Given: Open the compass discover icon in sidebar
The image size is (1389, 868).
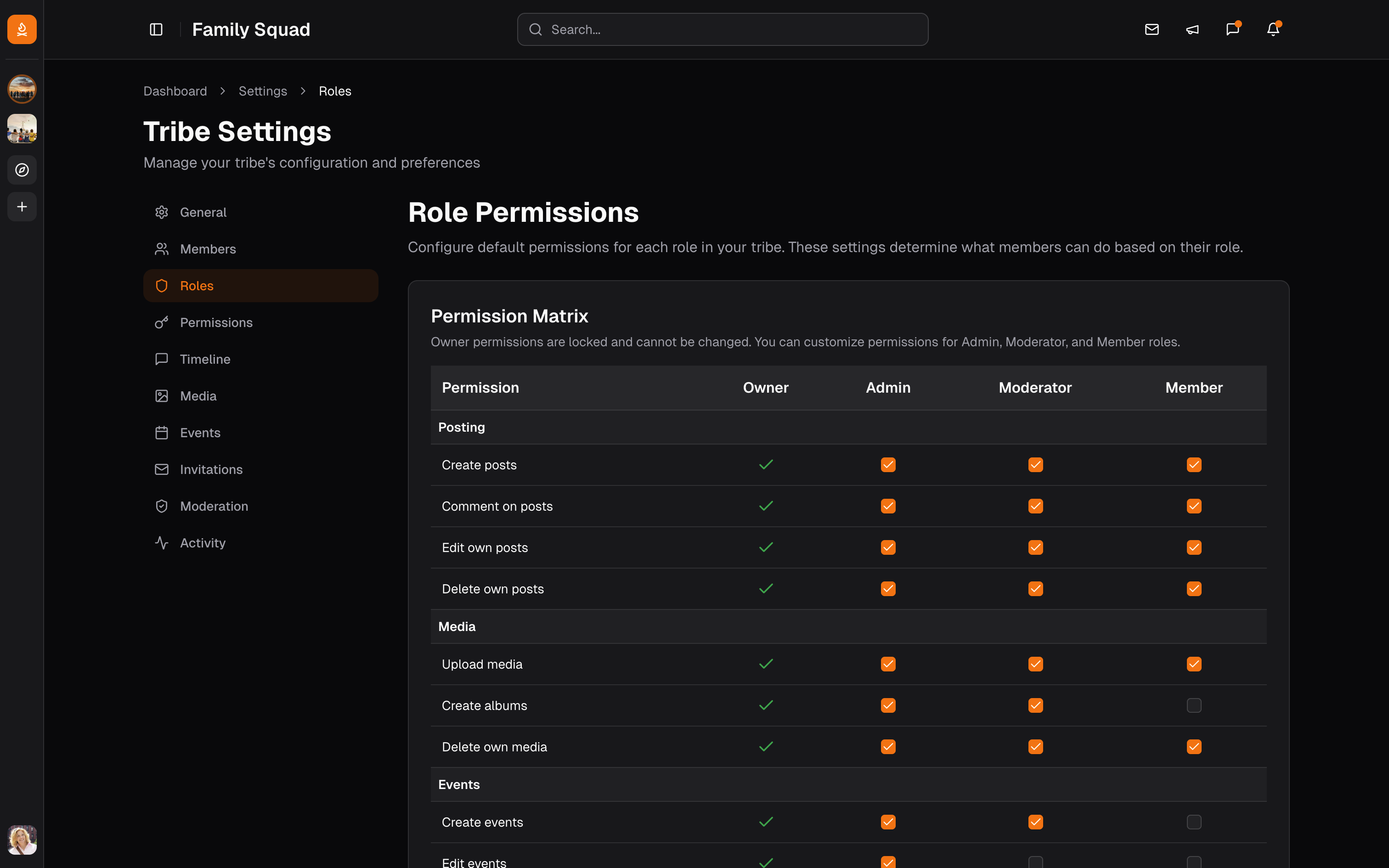Looking at the screenshot, I should 21,170.
